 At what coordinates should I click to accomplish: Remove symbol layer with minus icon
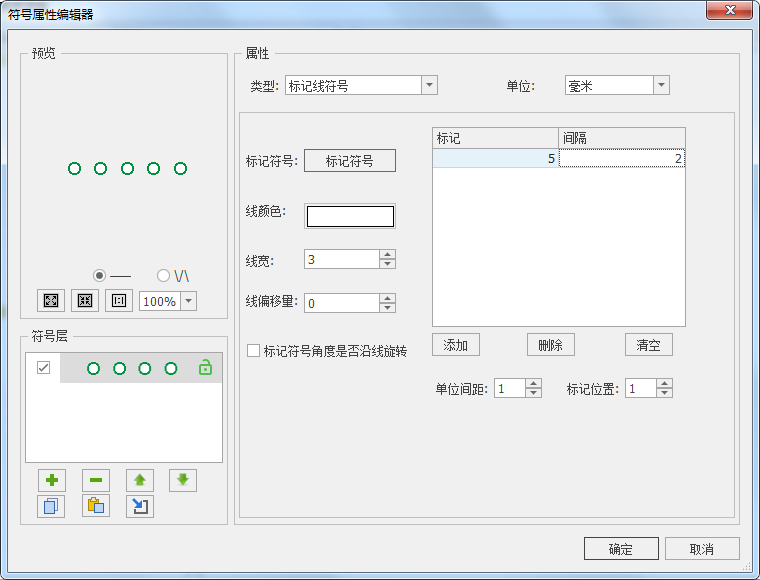click(x=96, y=480)
